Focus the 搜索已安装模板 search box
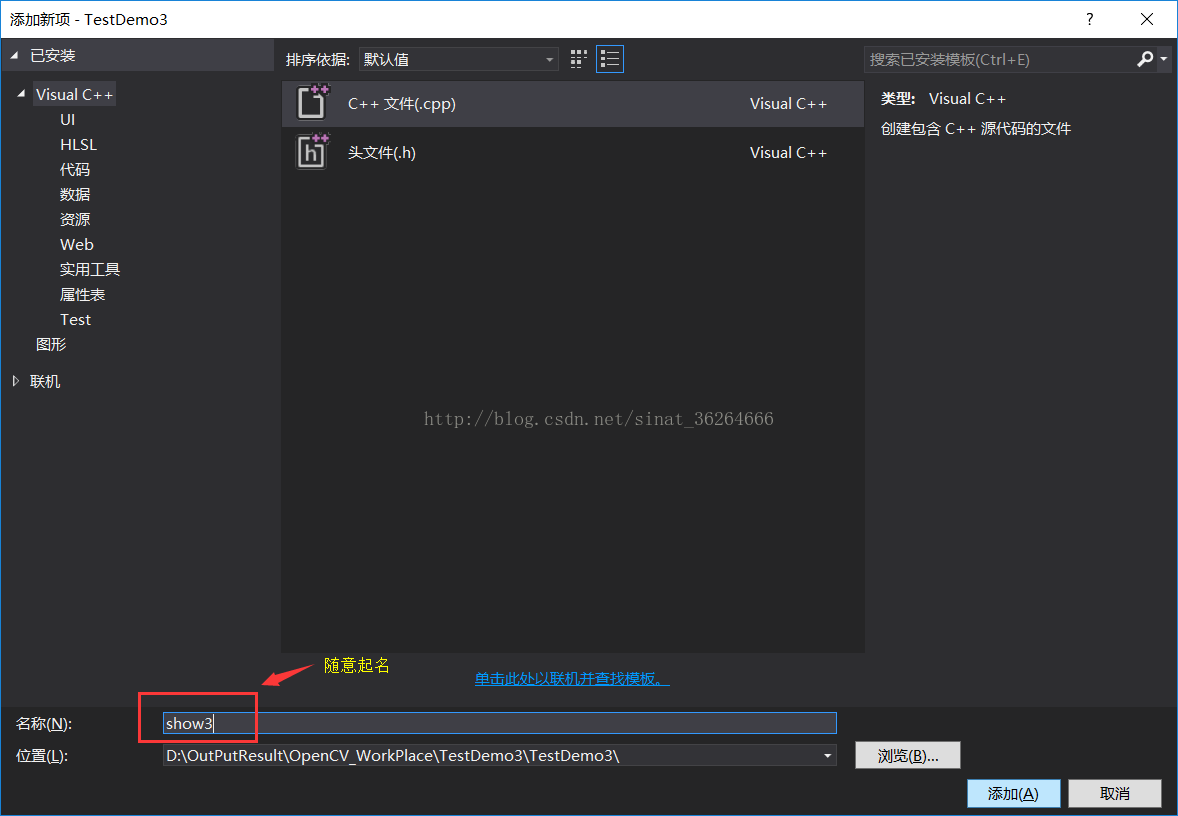 tap(999, 59)
